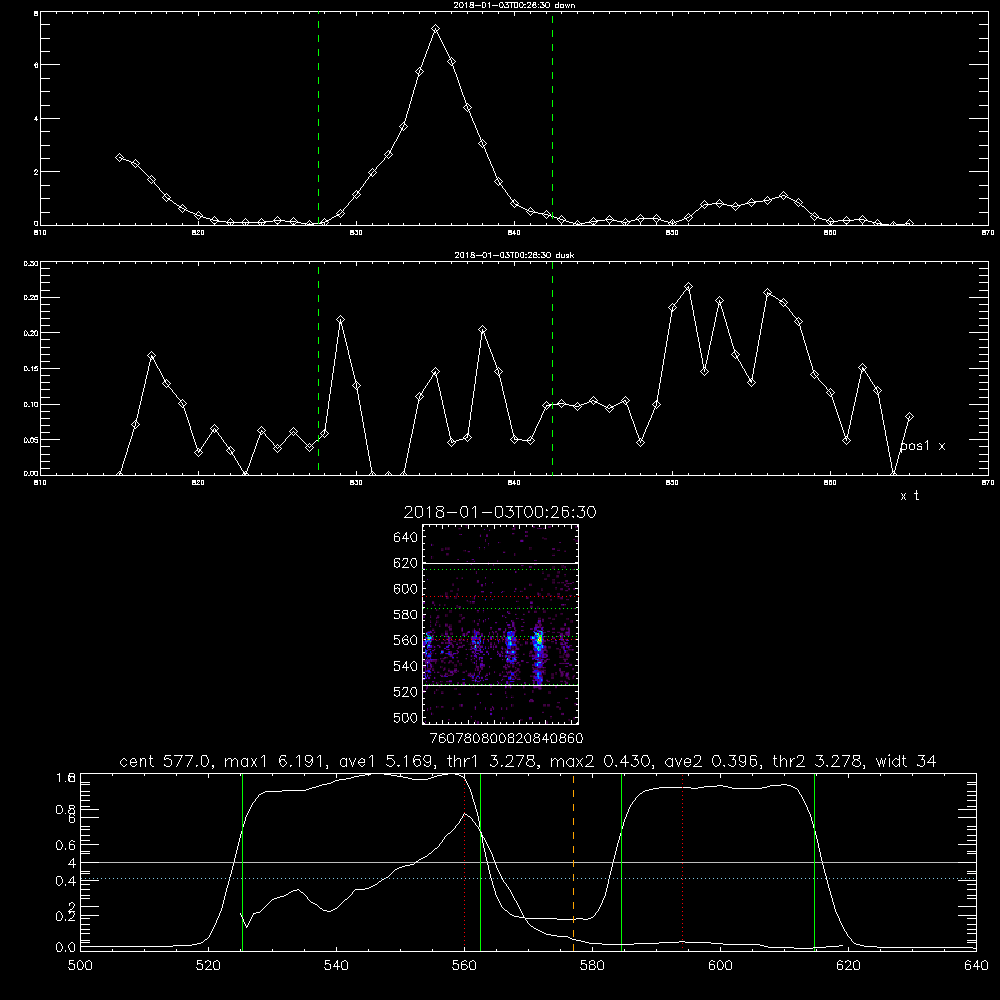
Task: Click '560' on the profile plot x-axis
Action: point(464,966)
